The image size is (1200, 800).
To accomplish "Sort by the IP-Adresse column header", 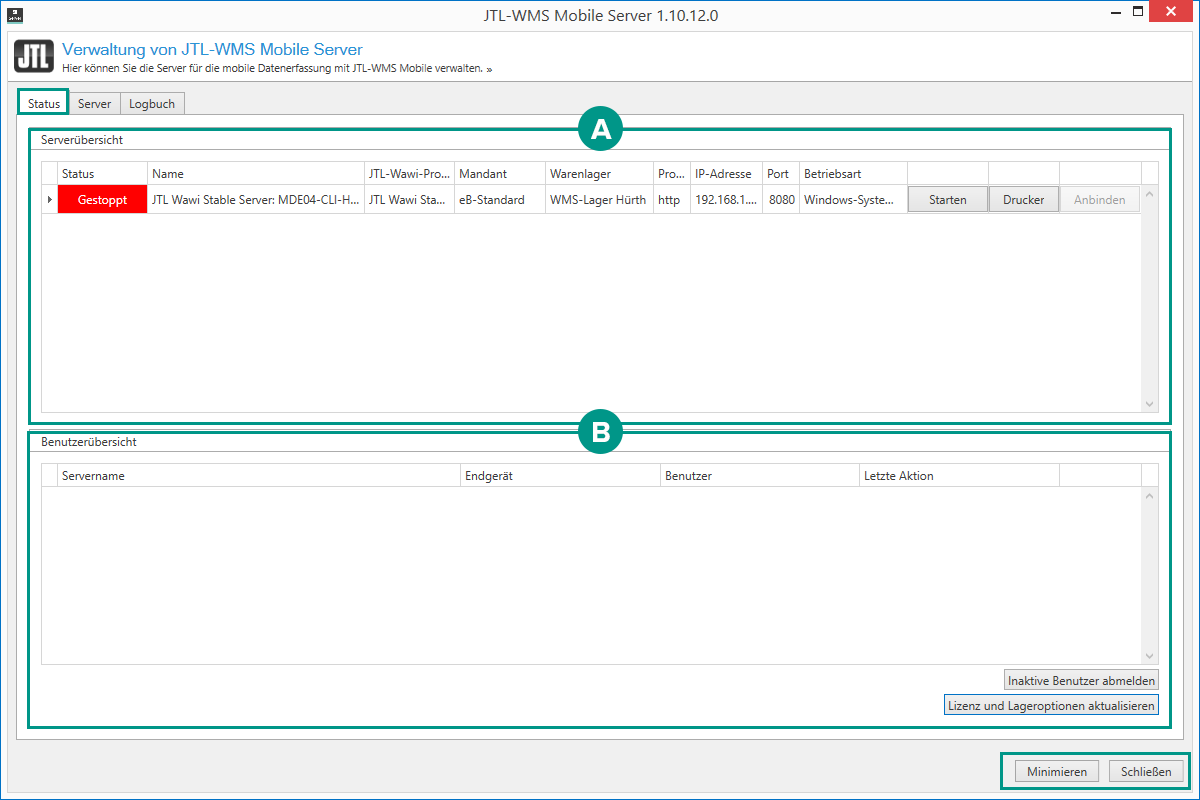I will pyautogui.click(x=725, y=174).
